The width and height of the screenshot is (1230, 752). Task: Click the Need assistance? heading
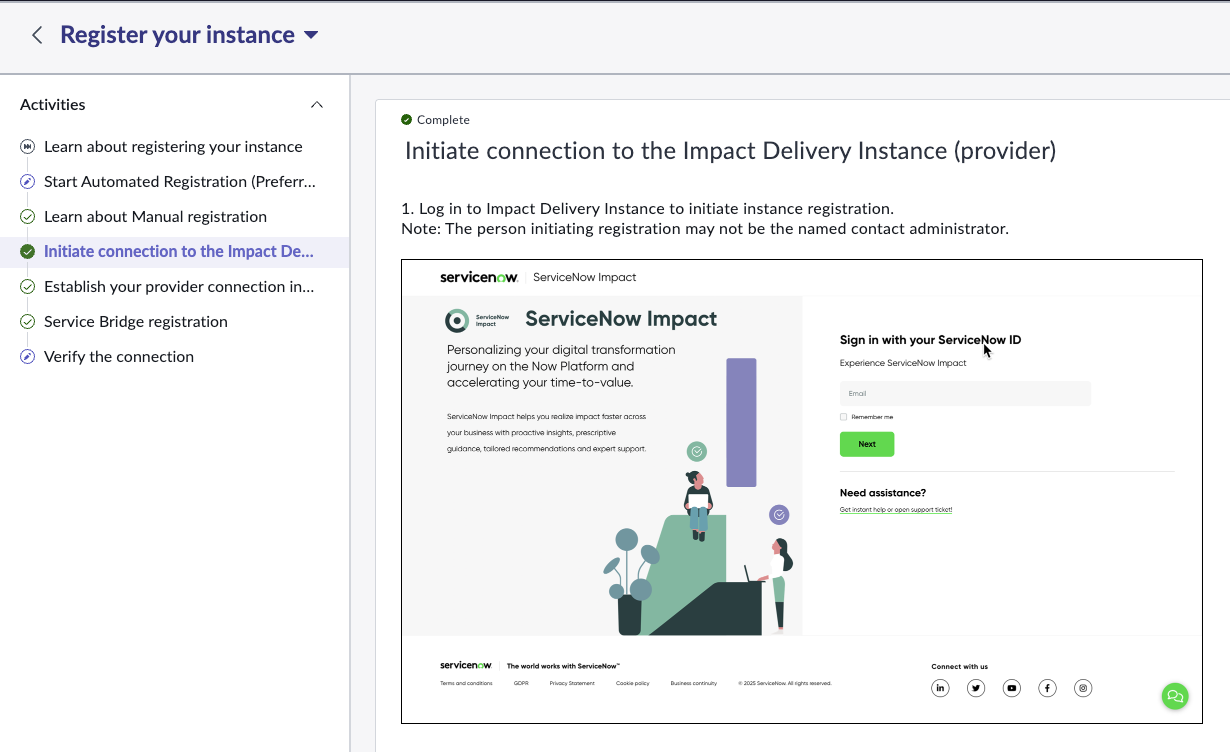(883, 493)
